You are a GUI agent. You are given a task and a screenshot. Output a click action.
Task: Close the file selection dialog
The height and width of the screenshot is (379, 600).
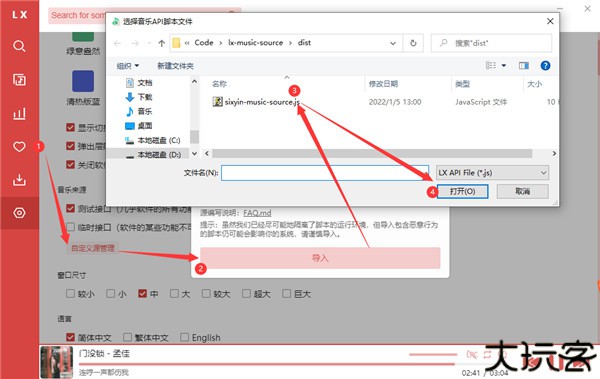tap(550, 21)
